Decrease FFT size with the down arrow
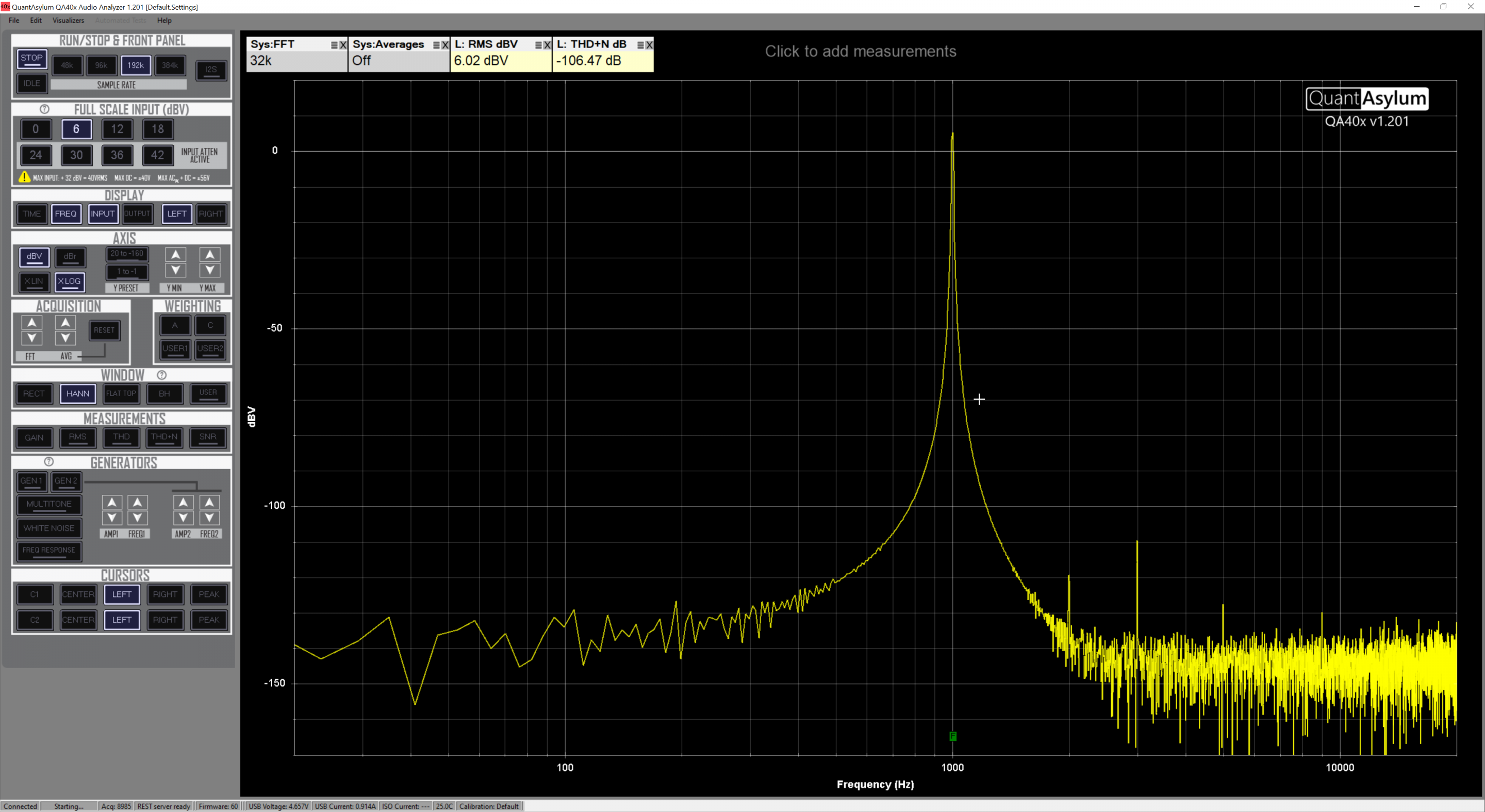1485x812 pixels. (x=31, y=338)
